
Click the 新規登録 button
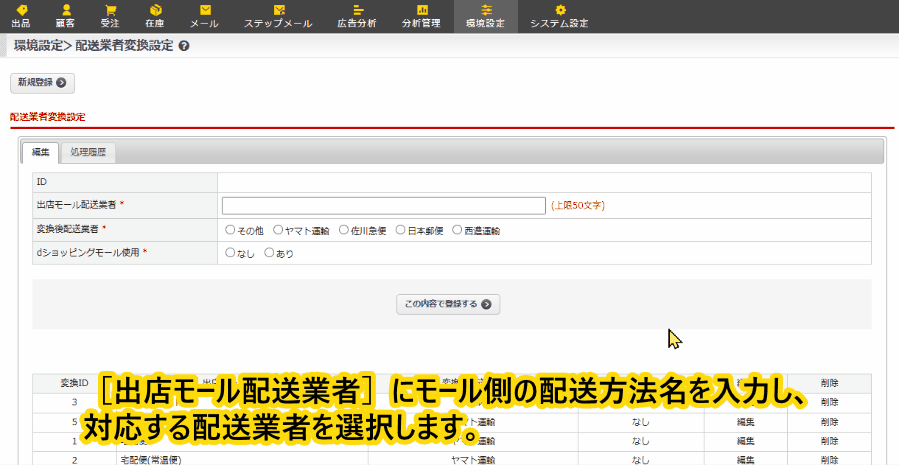(42, 83)
